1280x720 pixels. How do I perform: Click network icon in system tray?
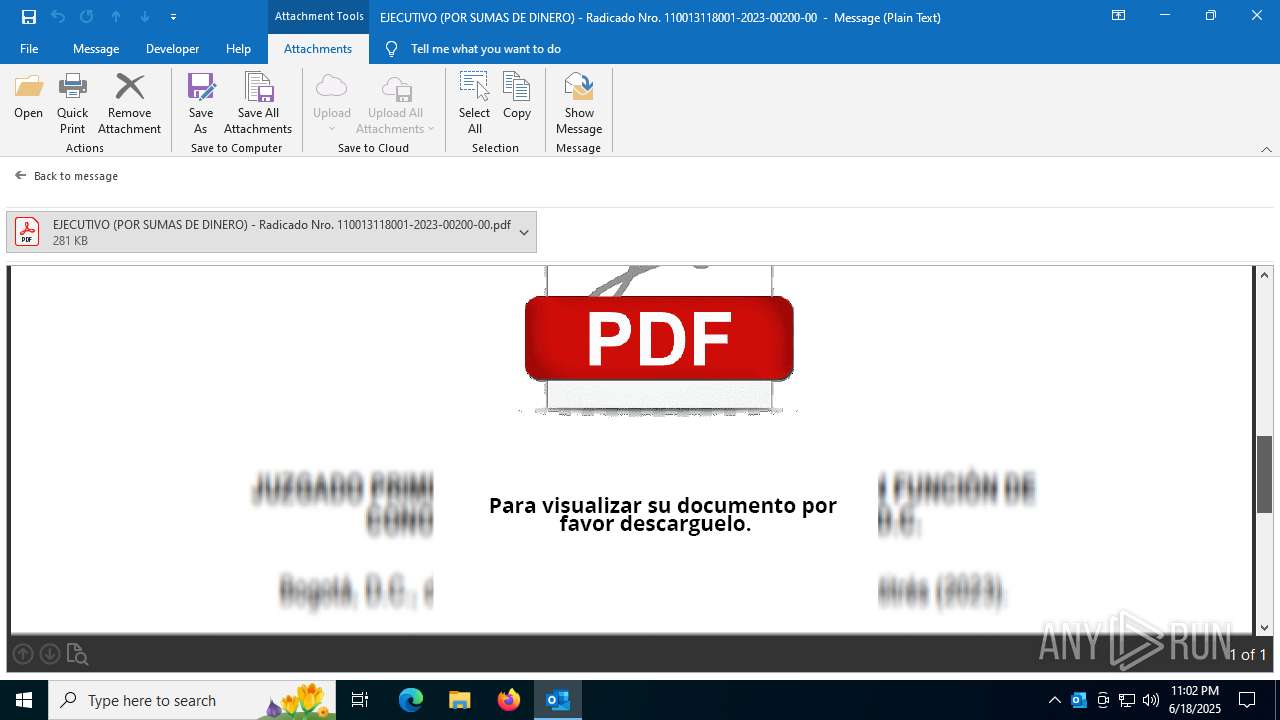tap(1127, 700)
